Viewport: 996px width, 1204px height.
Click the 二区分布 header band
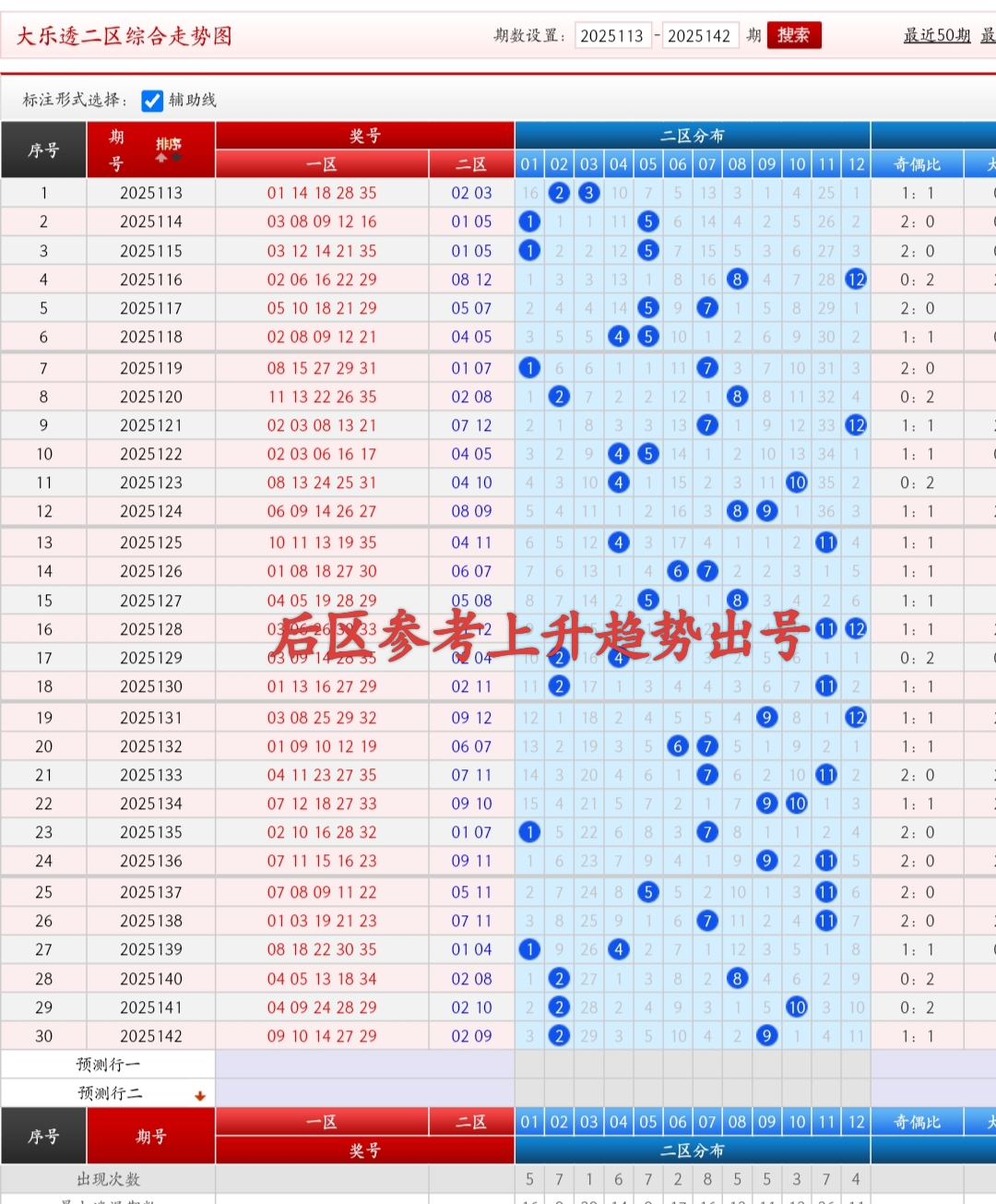[692, 135]
